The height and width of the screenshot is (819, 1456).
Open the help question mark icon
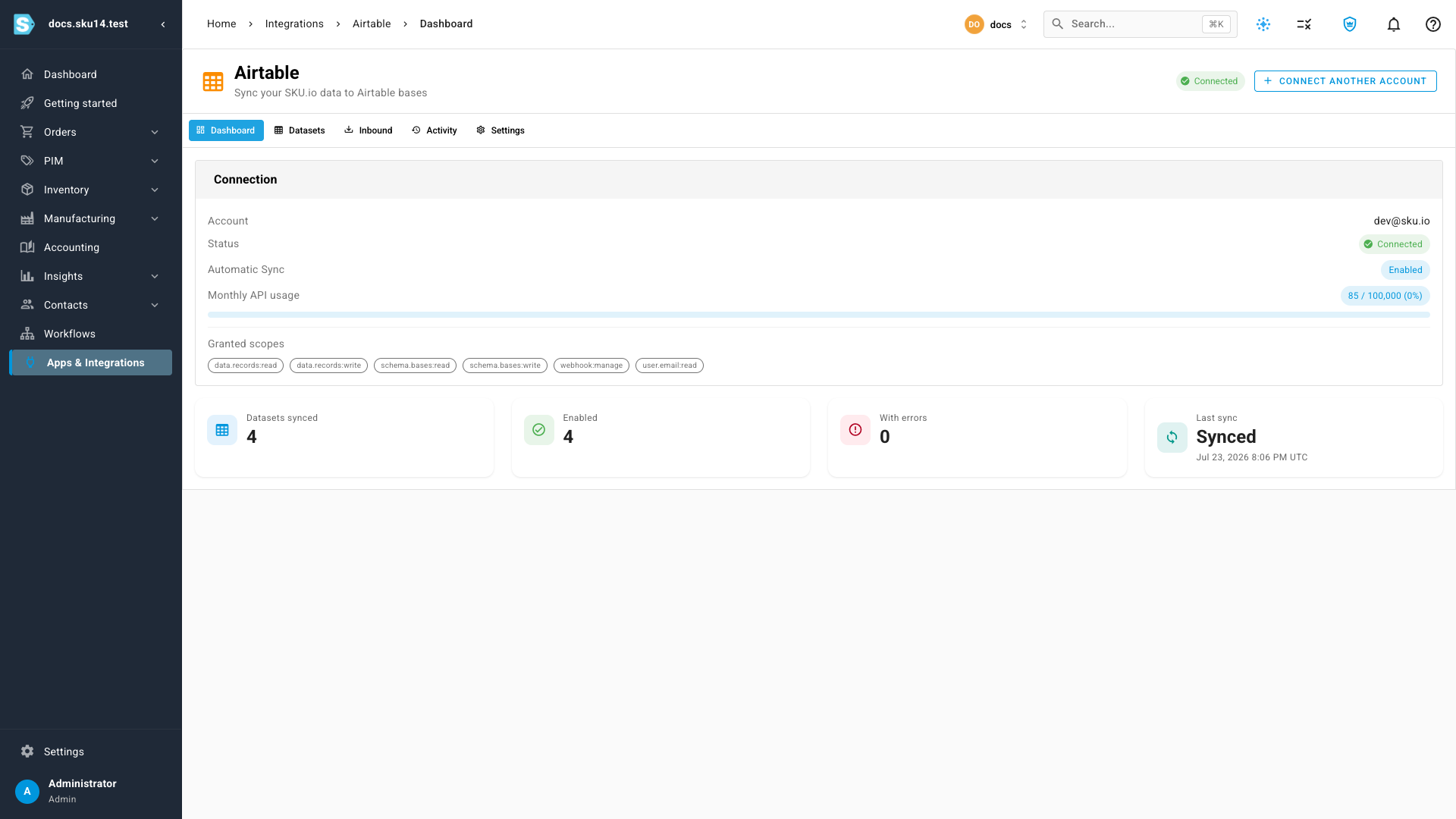[1433, 24]
